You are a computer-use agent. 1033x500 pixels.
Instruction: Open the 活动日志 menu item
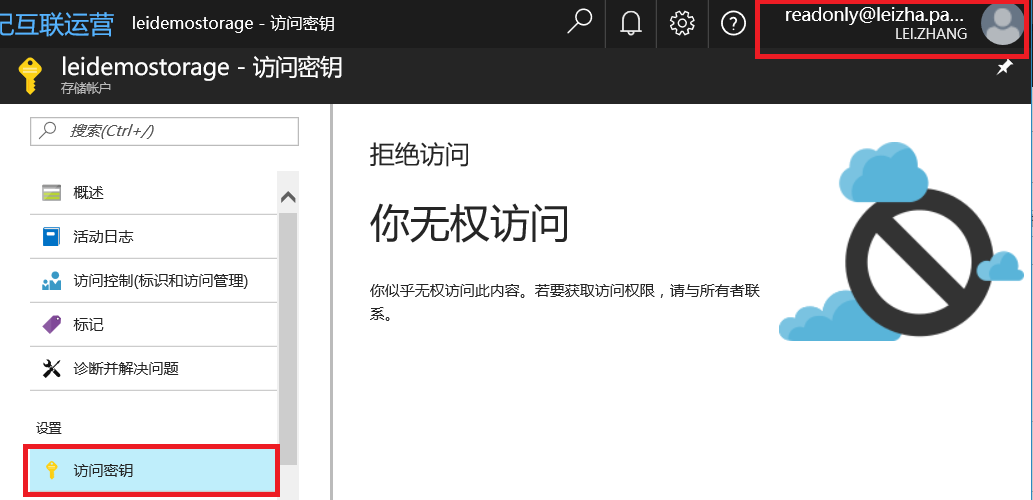point(154,236)
